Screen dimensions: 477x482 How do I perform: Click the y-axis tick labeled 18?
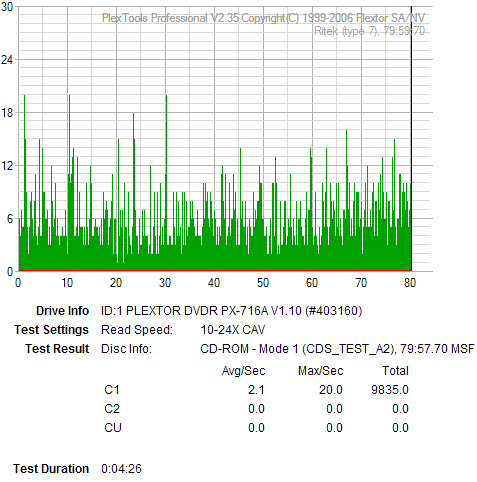(x=7, y=113)
